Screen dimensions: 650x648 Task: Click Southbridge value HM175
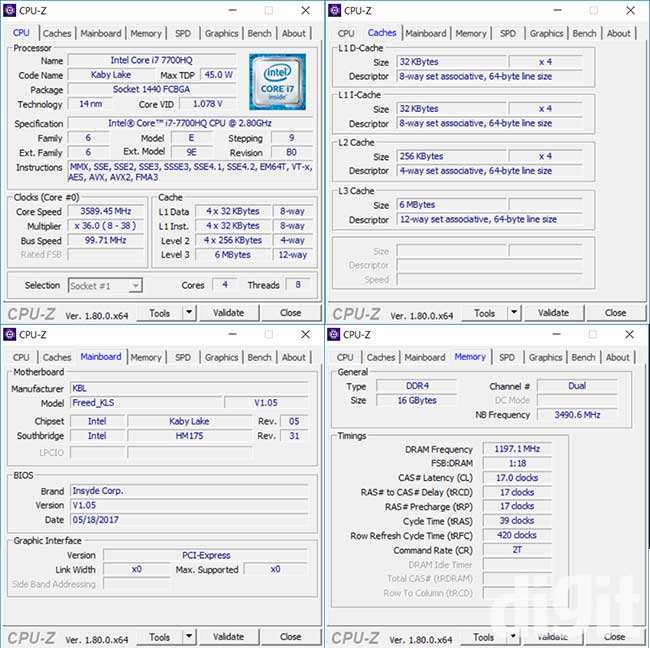pos(189,436)
